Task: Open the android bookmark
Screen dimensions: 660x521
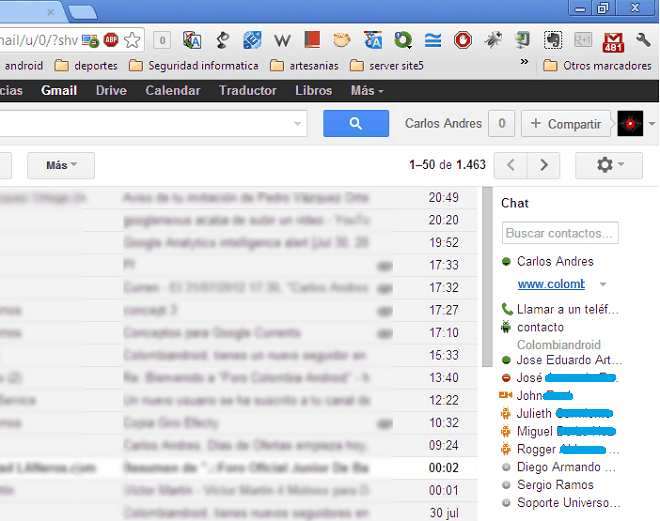Action: 24,66
